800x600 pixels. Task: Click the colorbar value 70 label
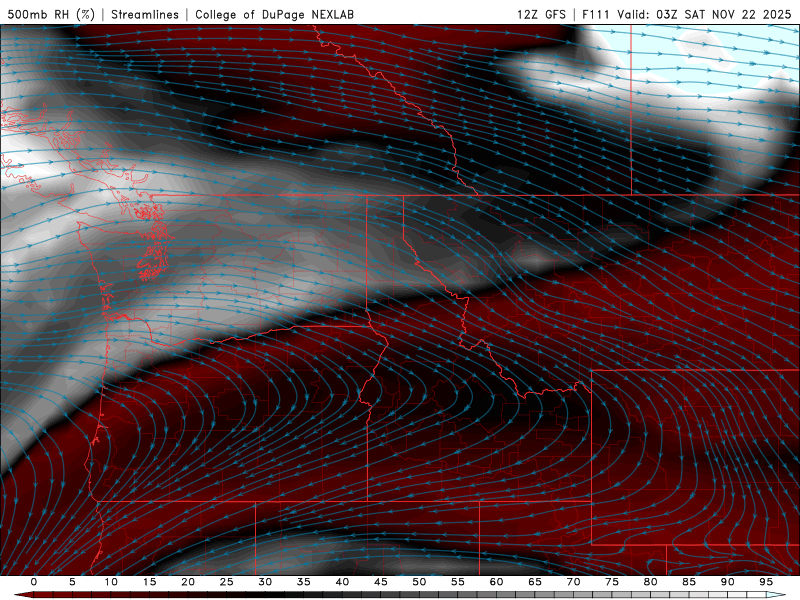tap(573, 582)
